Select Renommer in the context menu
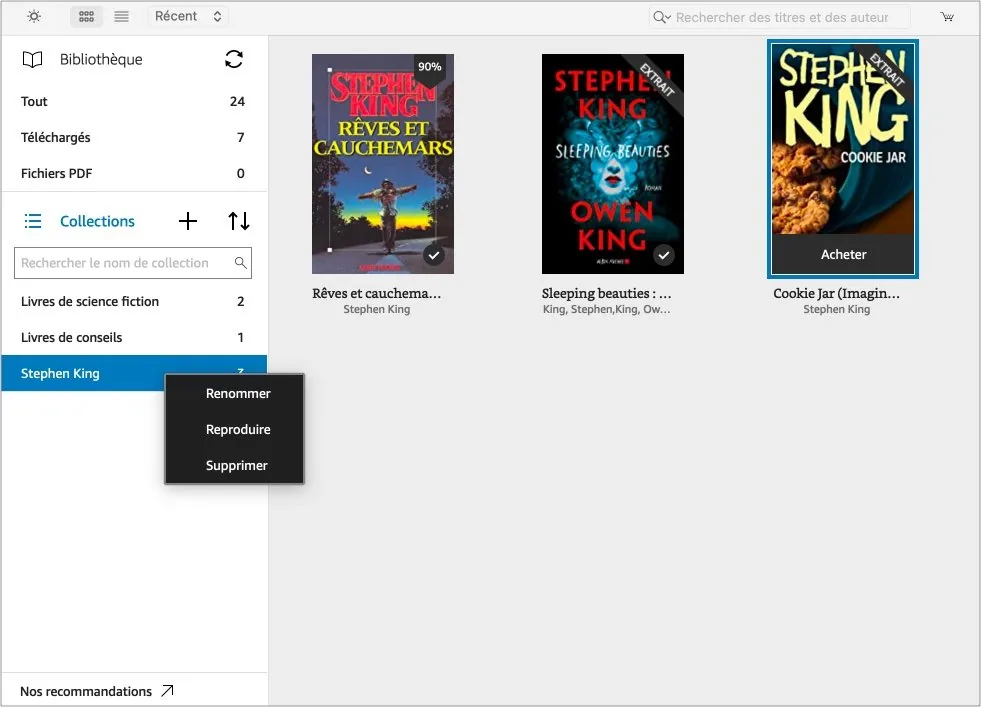Screen dimensions: 981x707 pos(238,394)
